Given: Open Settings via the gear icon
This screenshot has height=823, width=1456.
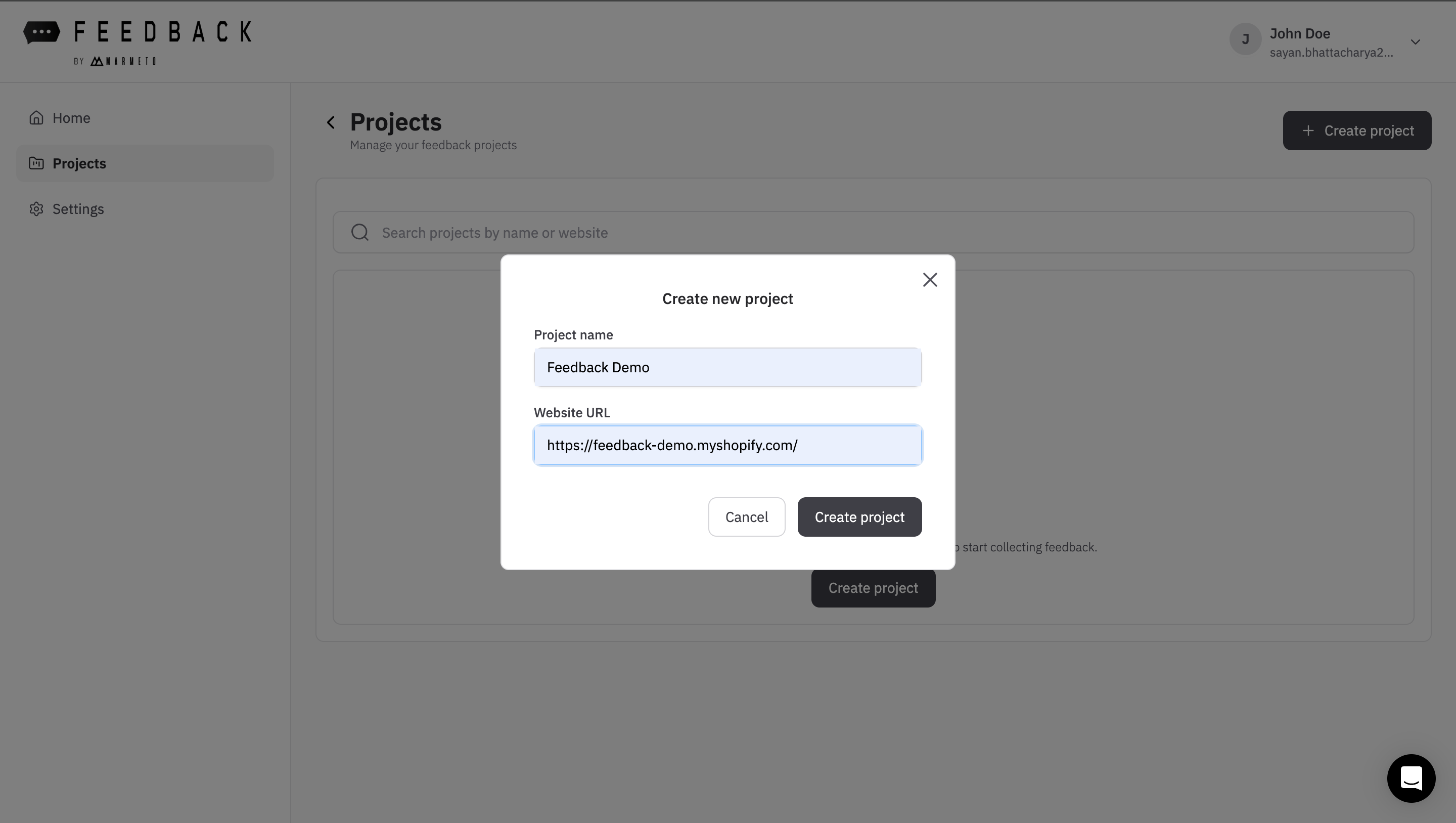Looking at the screenshot, I should pyautogui.click(x=36, y=209).
